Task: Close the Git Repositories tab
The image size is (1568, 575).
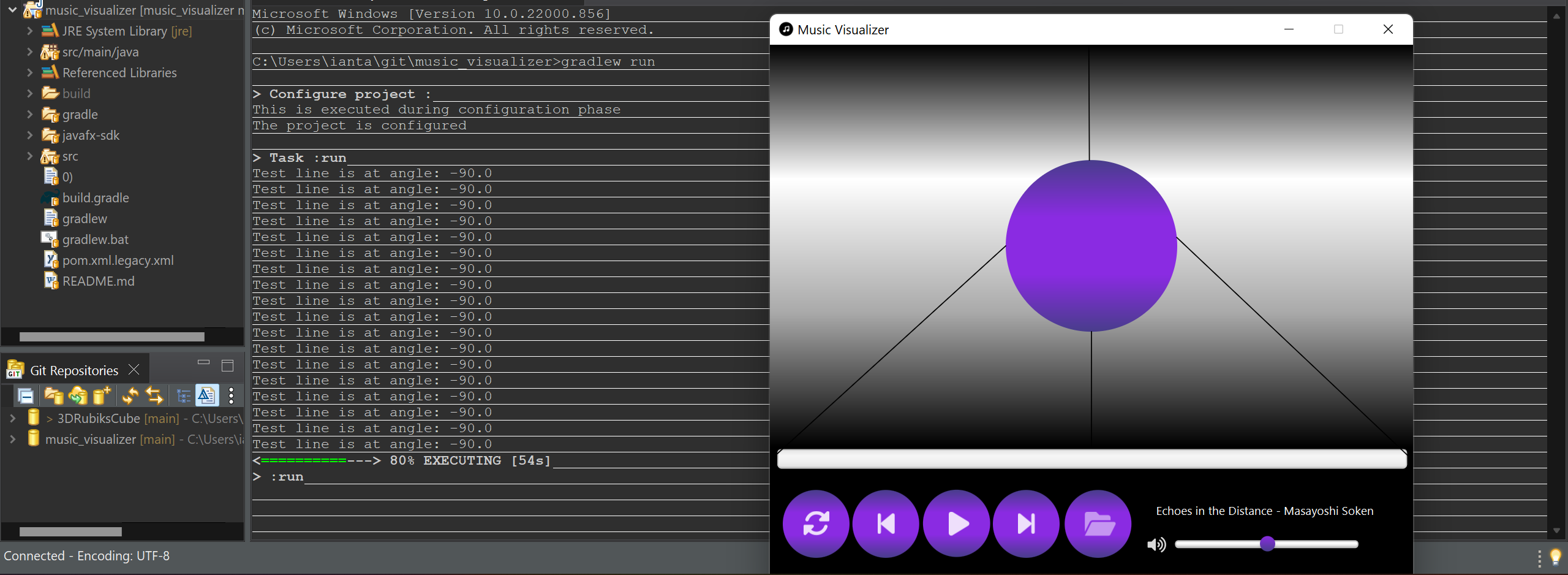Action: click(134, 370)
